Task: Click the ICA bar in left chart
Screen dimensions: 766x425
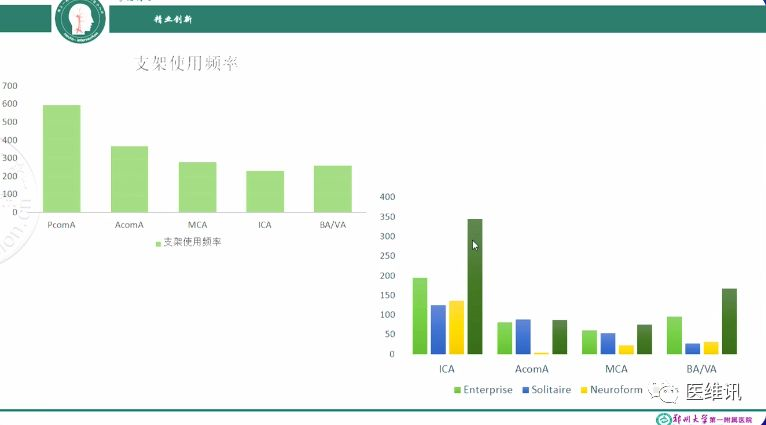Action: point(265,191)
